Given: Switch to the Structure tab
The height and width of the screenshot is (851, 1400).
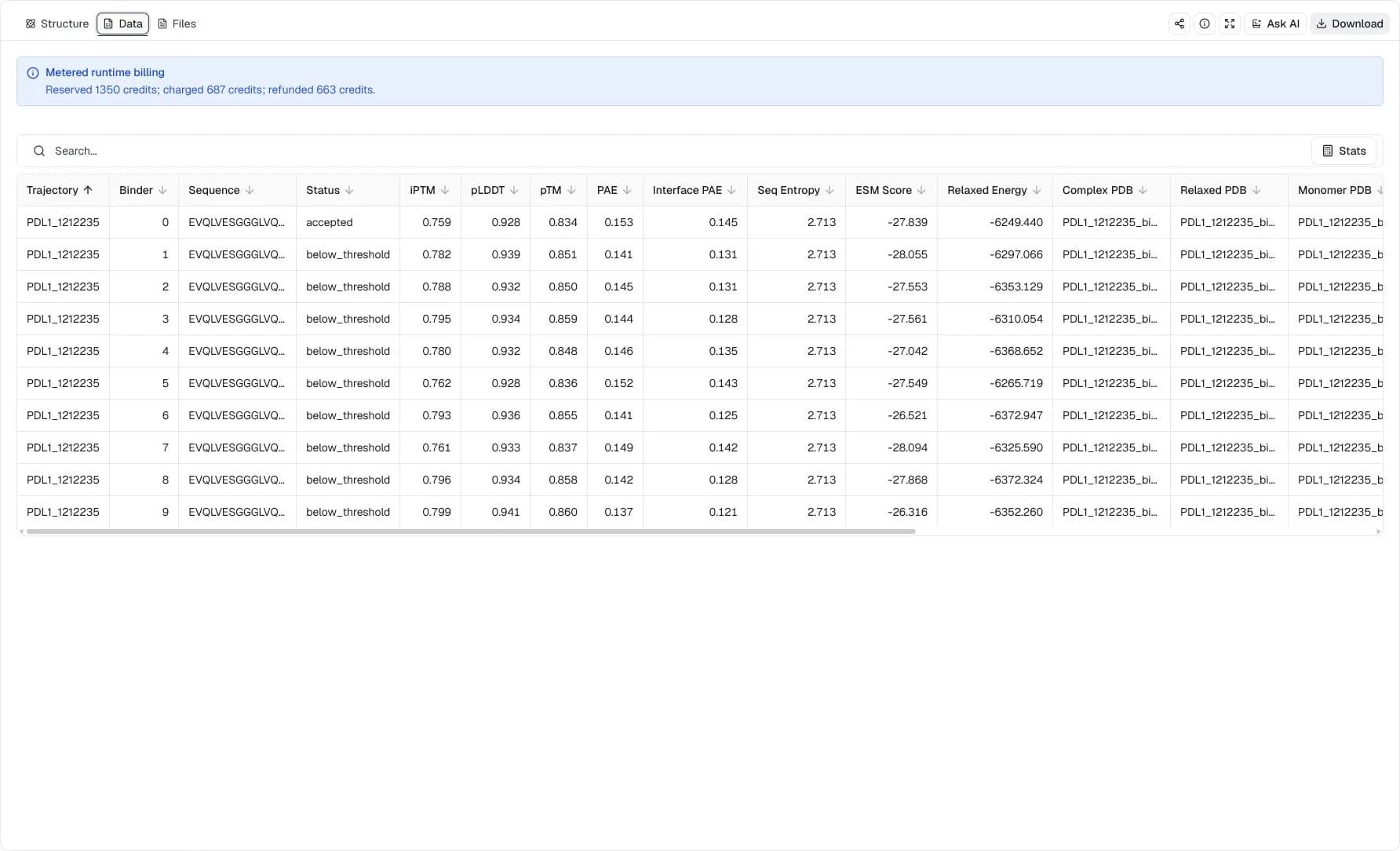Looking at the screenshot, I should point(57,24).
